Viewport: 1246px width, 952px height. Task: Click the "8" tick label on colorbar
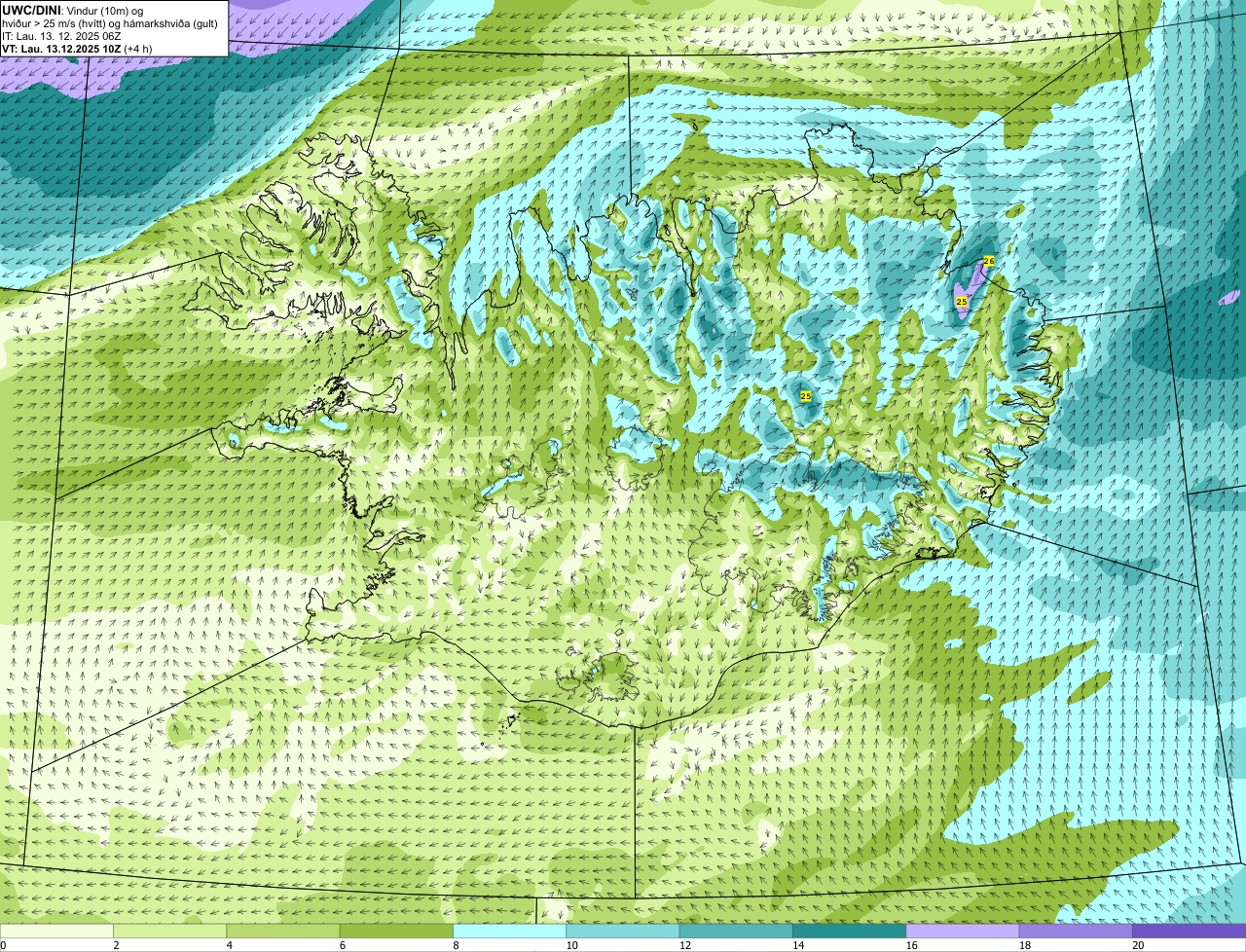point(456,945)
